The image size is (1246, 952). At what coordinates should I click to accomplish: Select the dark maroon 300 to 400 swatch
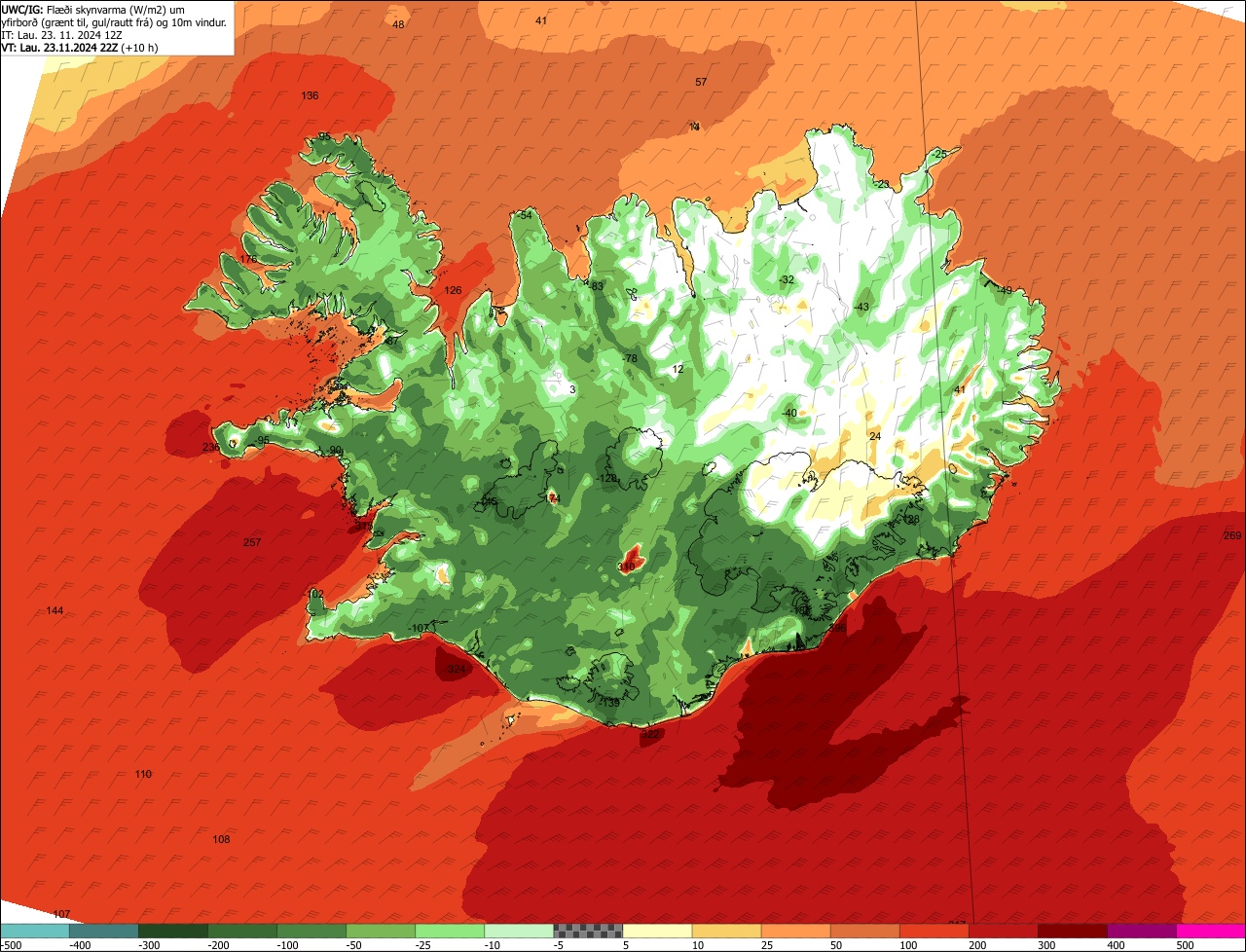[1071, 931]
